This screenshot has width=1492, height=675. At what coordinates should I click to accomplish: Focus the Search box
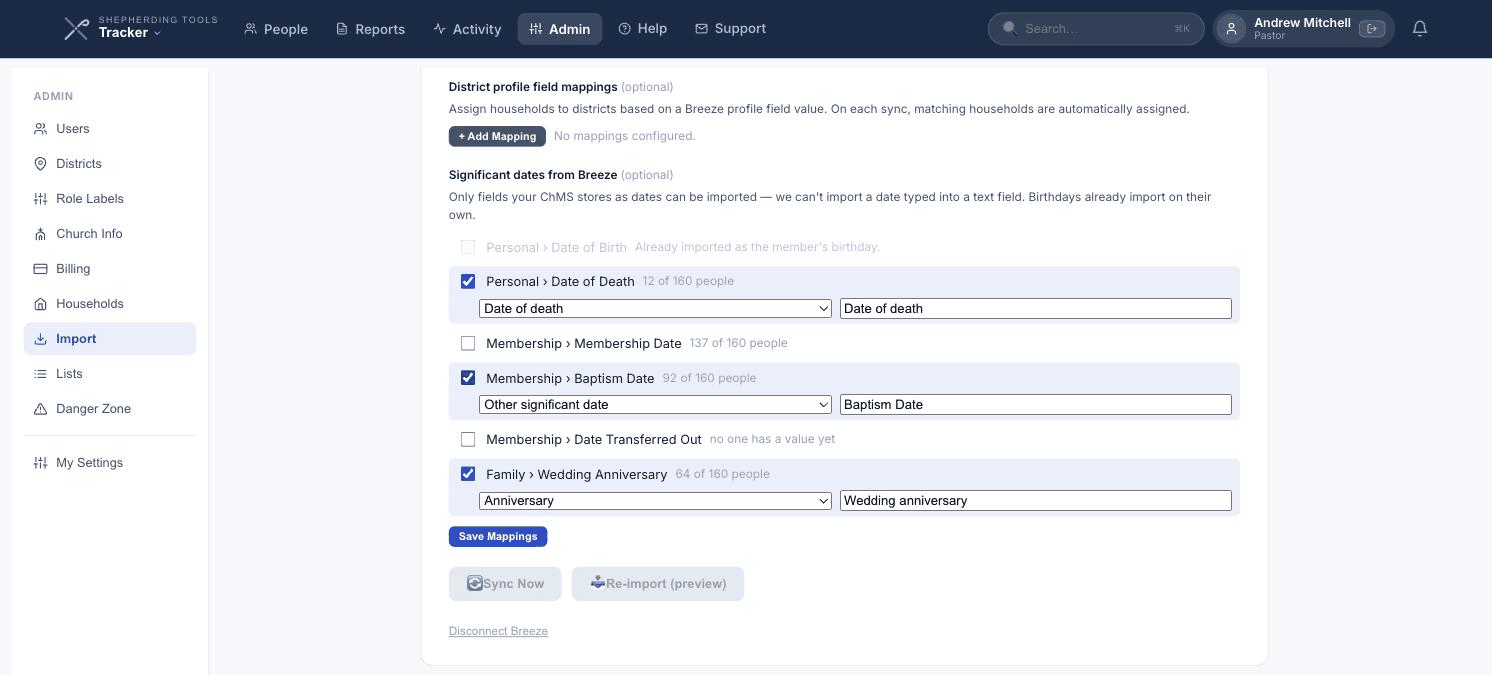pyautogui.click(x=1096, y=29)
